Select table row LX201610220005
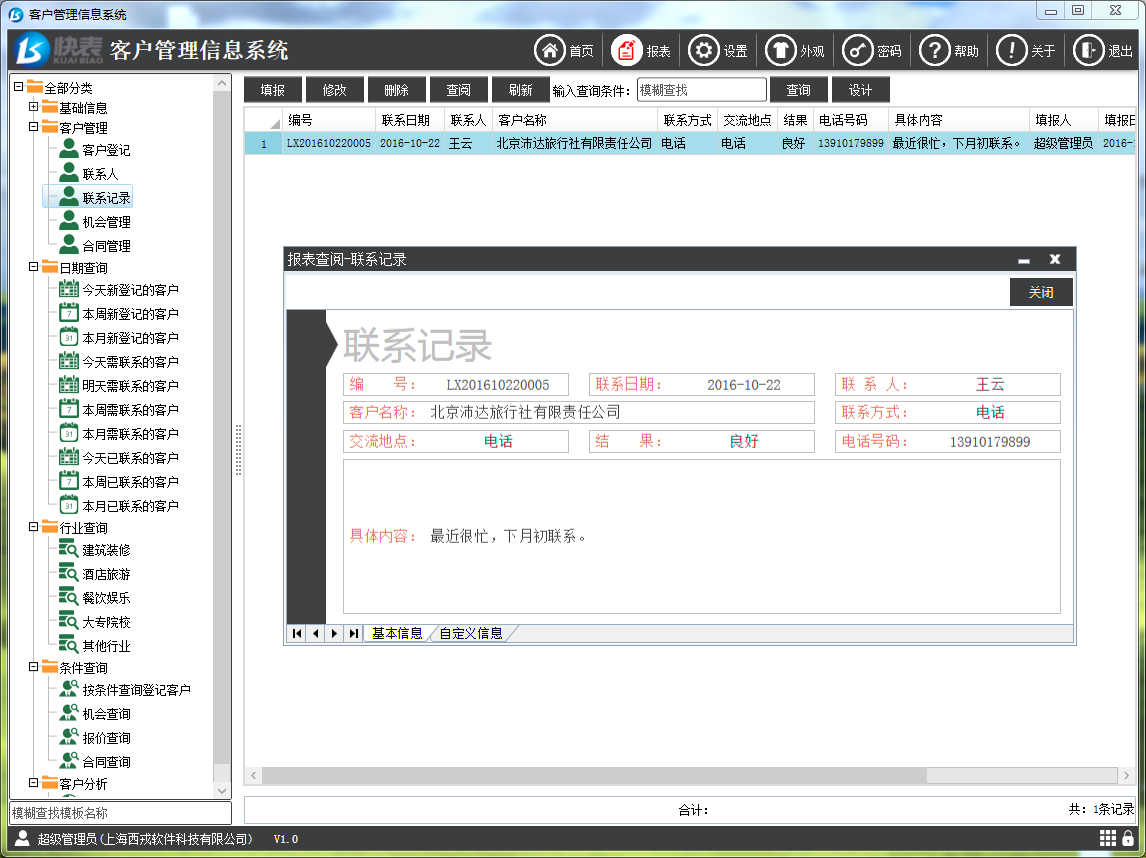 (689, 143)
